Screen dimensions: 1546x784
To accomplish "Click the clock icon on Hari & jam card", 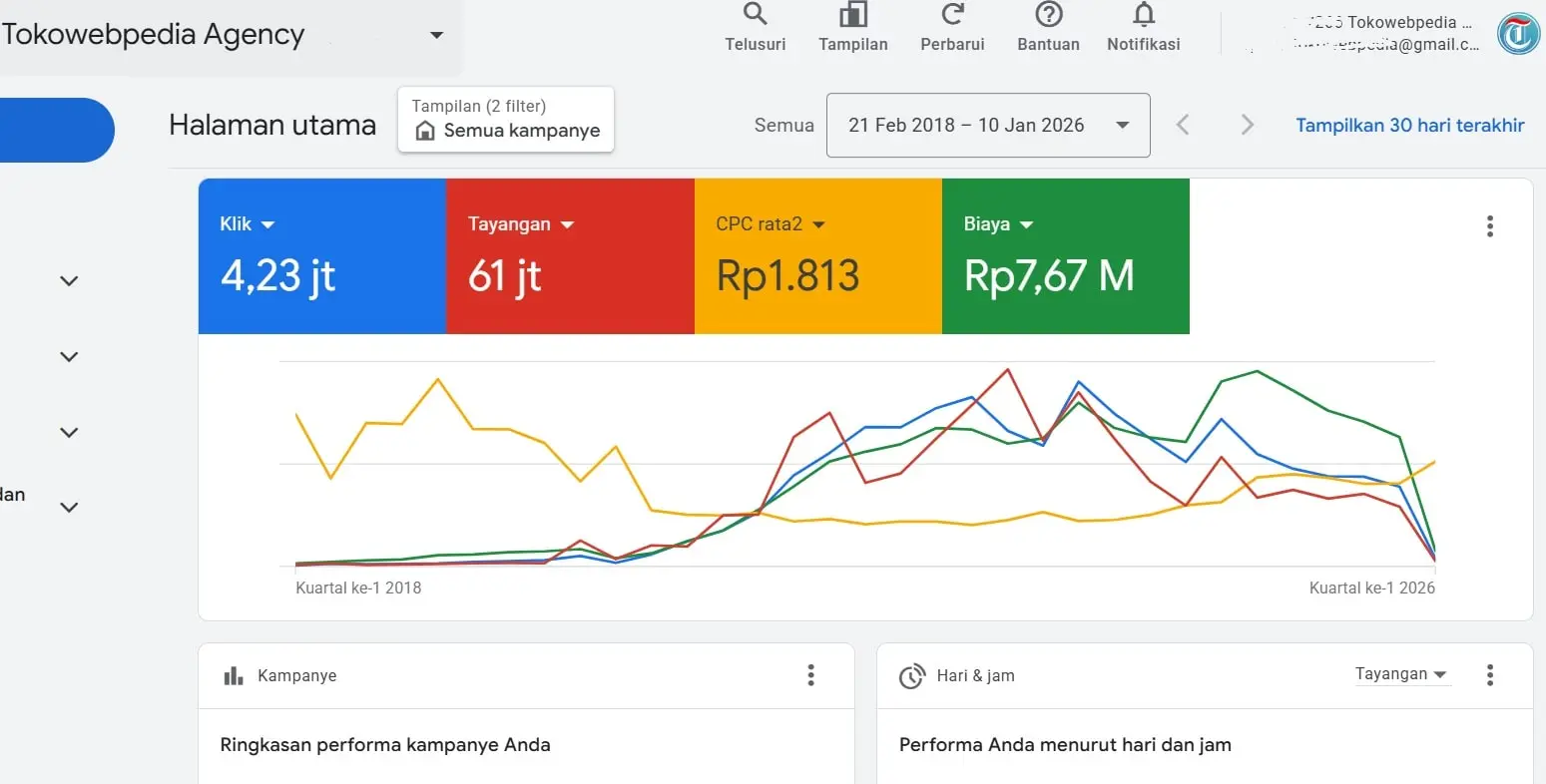I will pos(911,676).
